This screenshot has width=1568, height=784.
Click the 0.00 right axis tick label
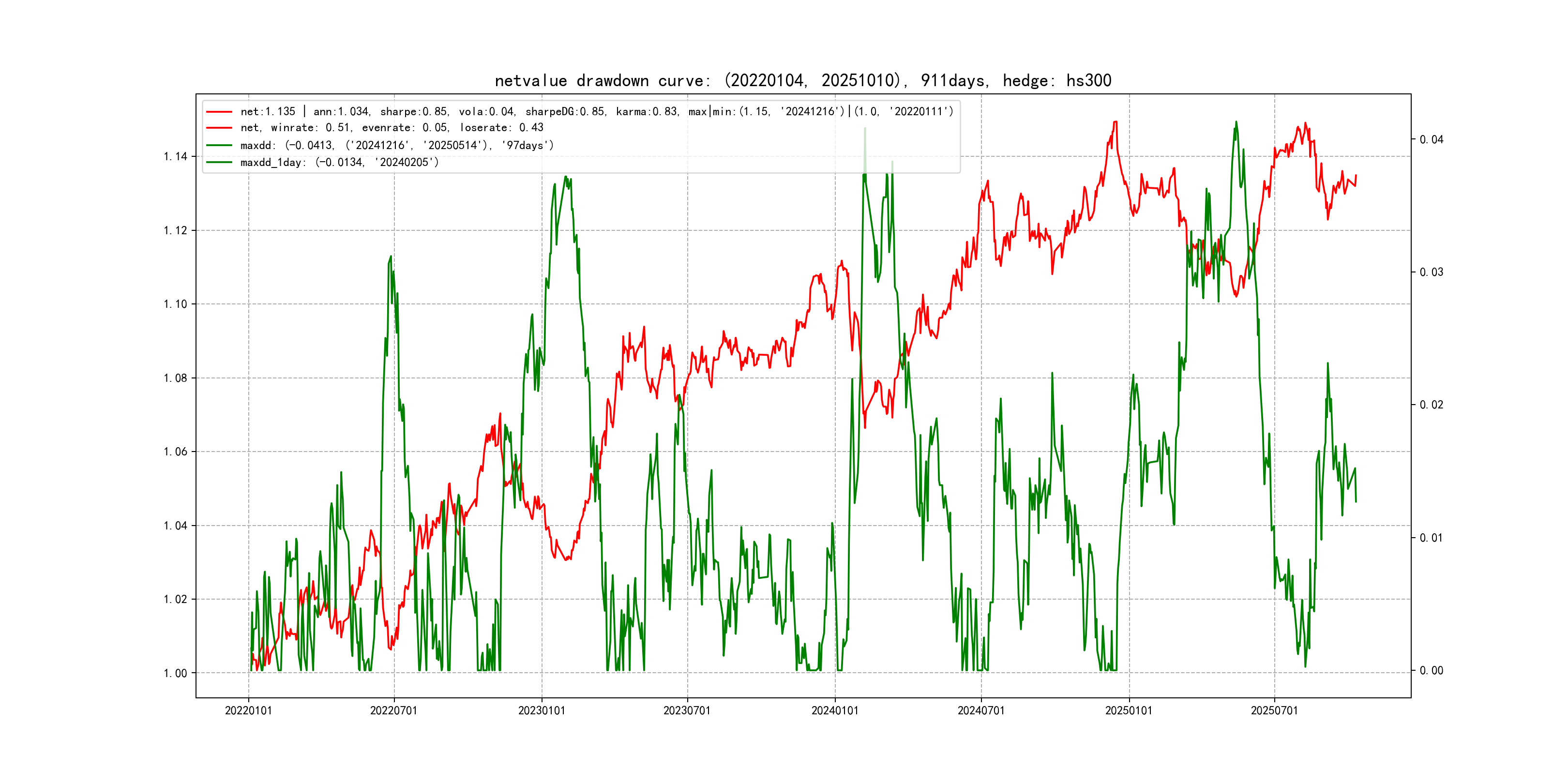(1431, 671)
